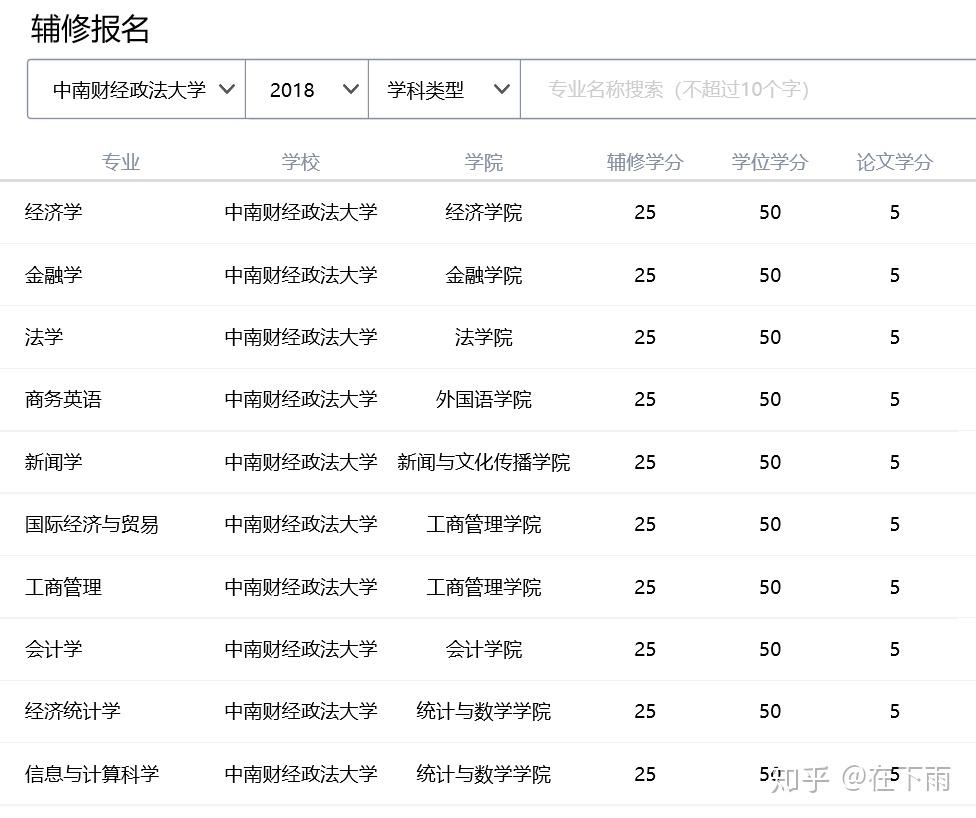
Task: Expand the 学科类型 dropdown
Action: click(x=444, y=89)
